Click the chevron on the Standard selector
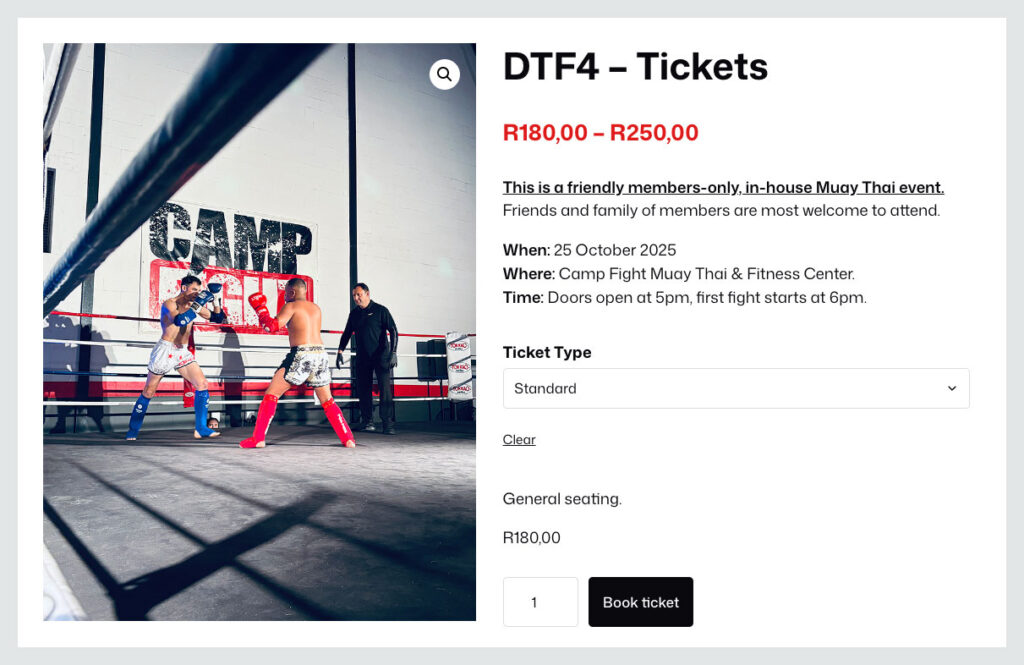The height and width of the screenshot is (665, 1024). (x=953, y=388)
